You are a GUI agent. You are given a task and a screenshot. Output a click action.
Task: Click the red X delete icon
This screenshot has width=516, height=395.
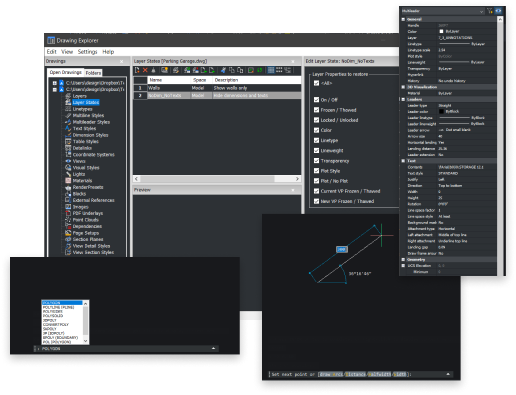click(145, 70)
